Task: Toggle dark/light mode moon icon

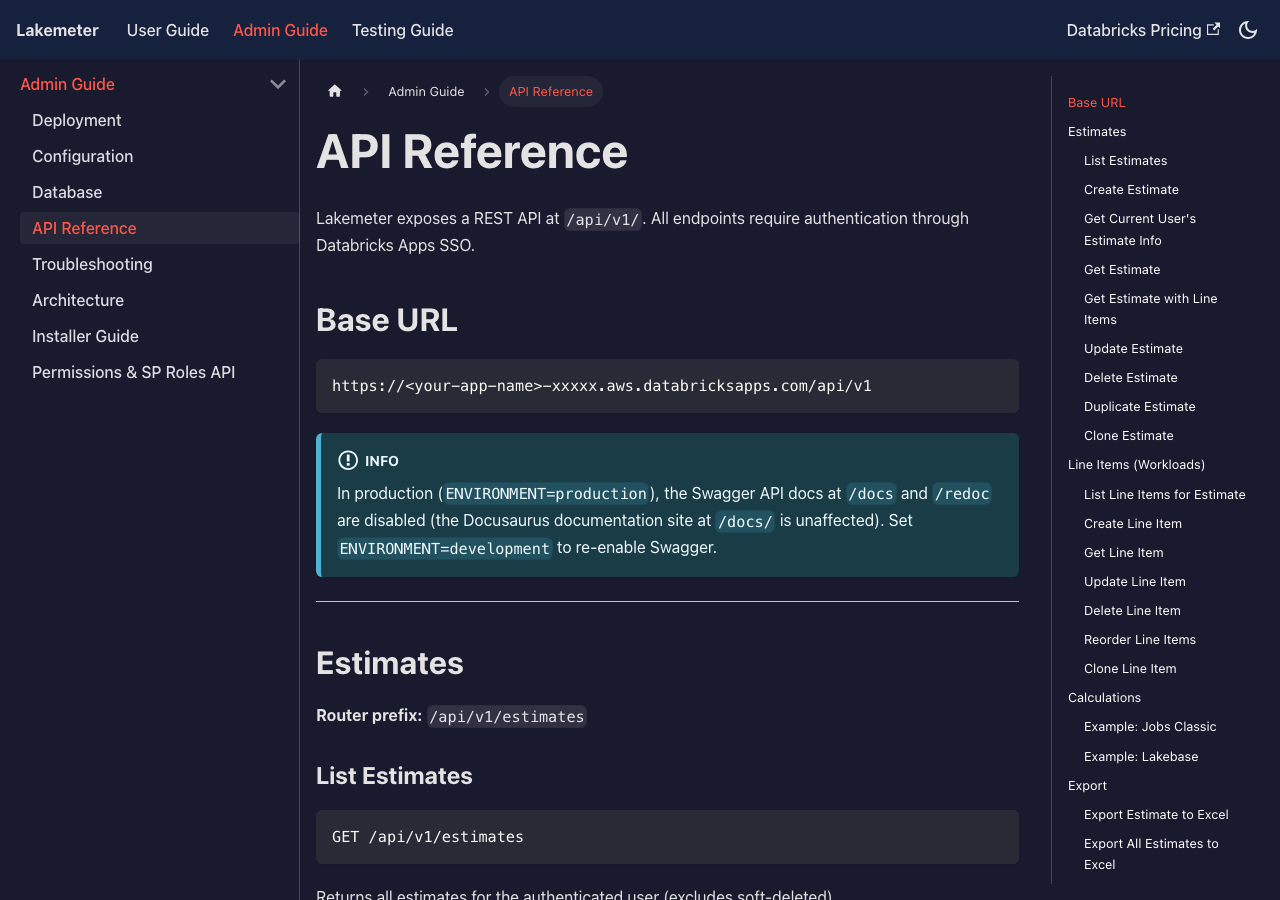Action: [1248, 30]
